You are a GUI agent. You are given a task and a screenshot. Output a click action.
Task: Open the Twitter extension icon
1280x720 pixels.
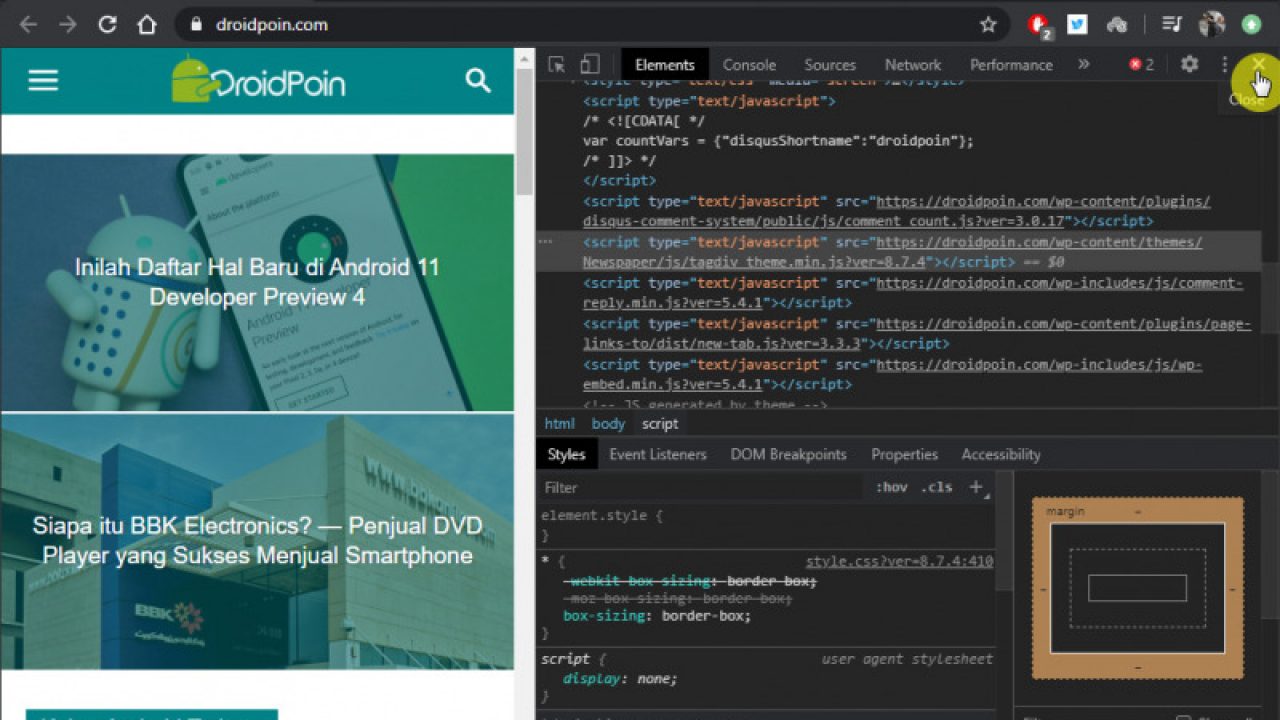click(1077, 24)
